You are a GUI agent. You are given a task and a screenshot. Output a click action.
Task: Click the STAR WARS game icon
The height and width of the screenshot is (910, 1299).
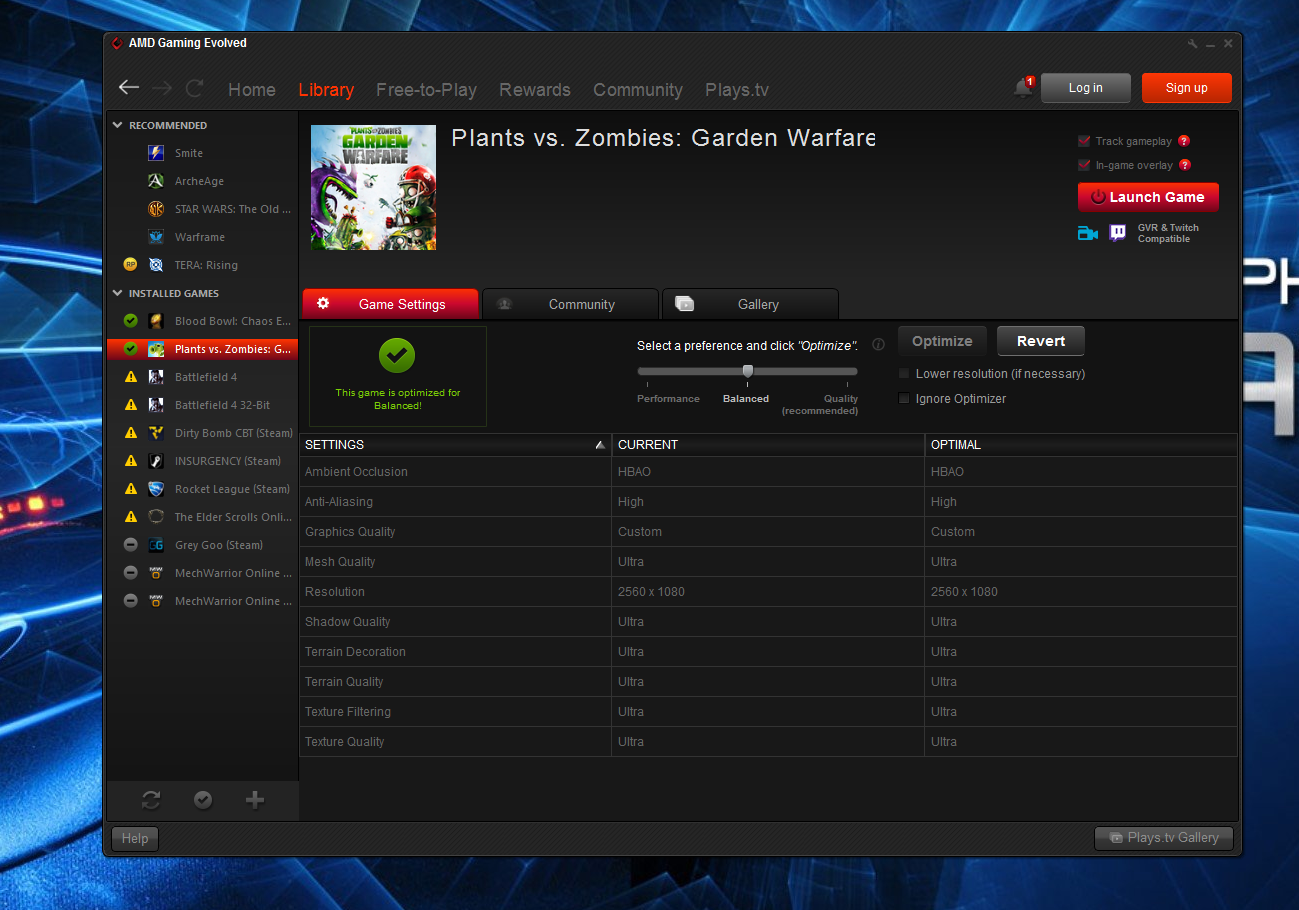coord(156,209)
